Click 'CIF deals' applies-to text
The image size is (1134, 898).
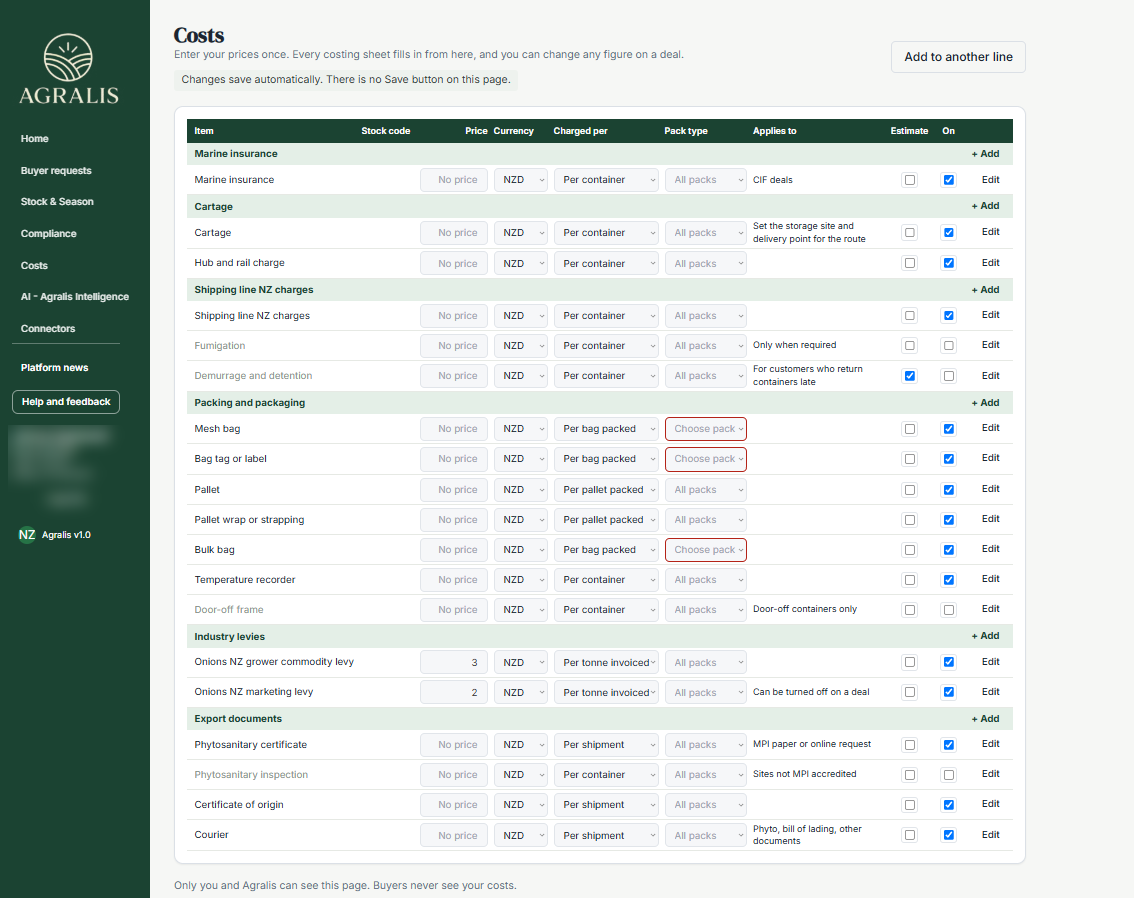(x=772, y=180)
